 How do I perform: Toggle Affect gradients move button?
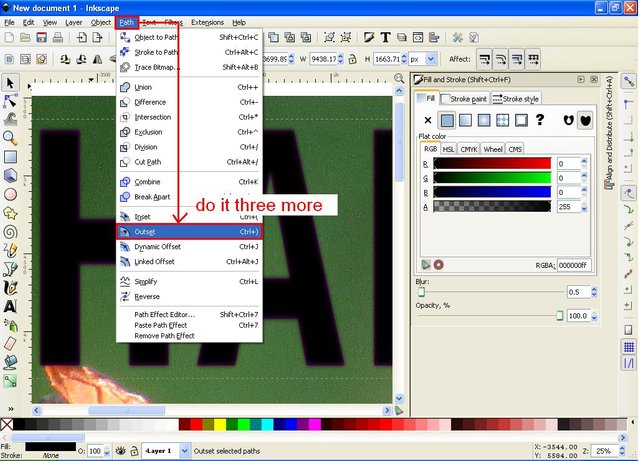[517, 60]
